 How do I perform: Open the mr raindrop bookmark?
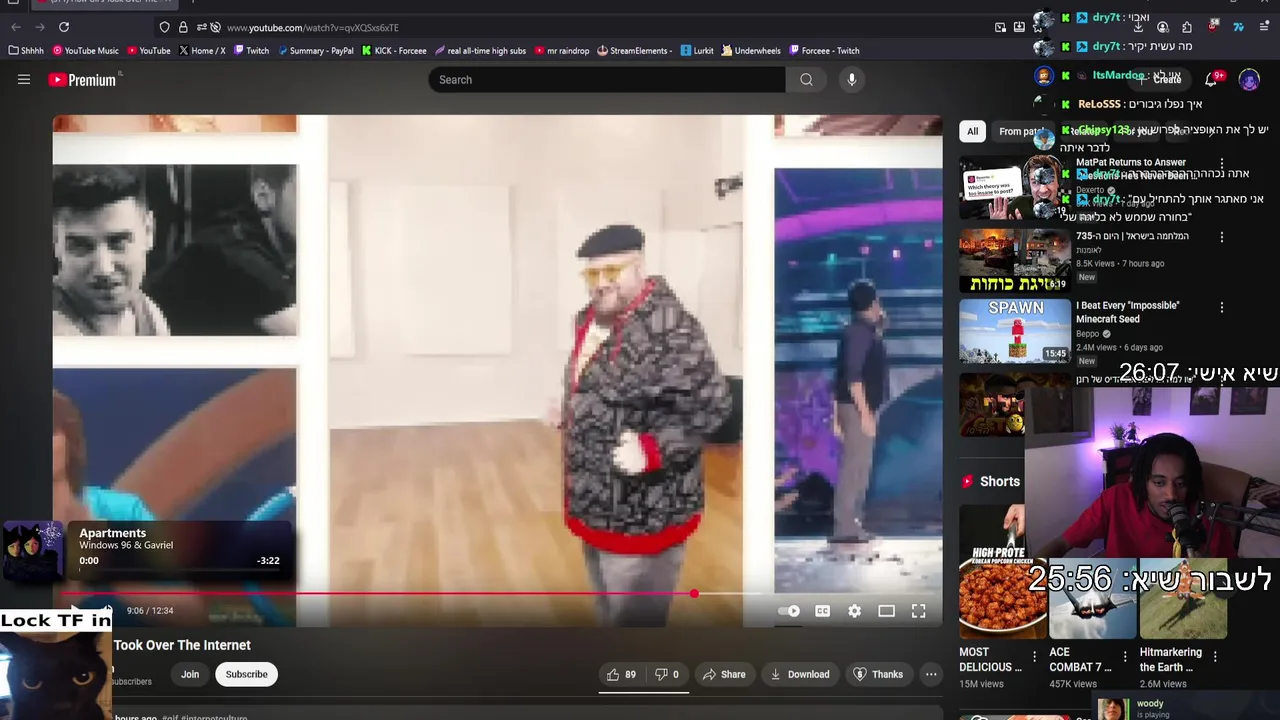pos(562,50)
